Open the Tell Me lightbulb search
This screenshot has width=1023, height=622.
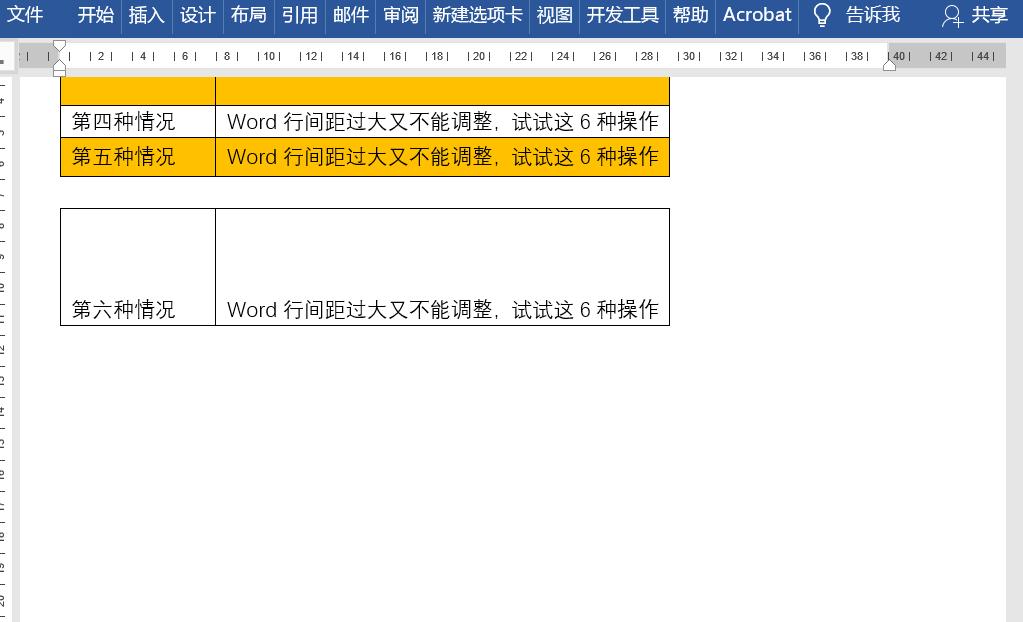820,15
